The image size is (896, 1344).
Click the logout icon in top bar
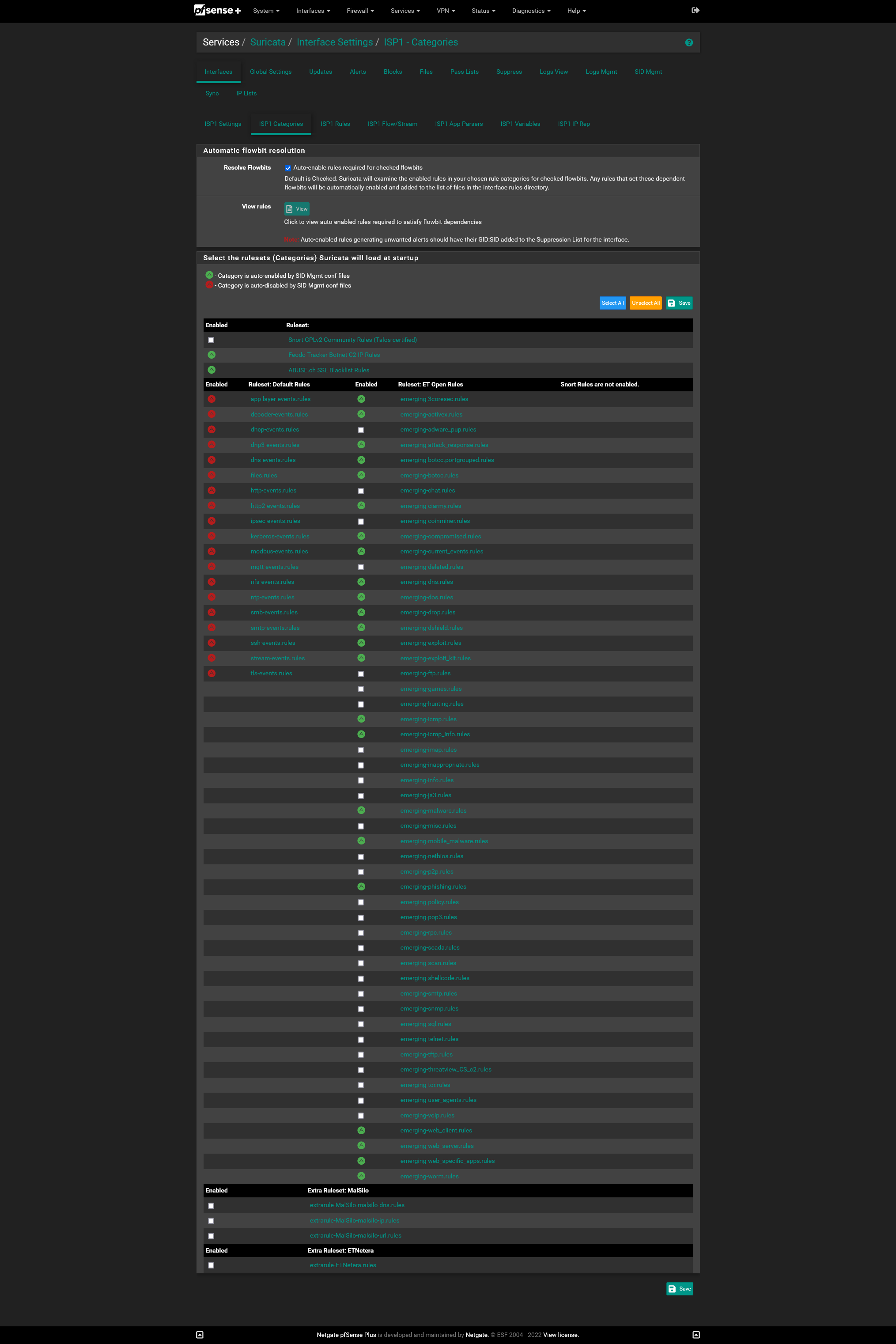(695, 10)
